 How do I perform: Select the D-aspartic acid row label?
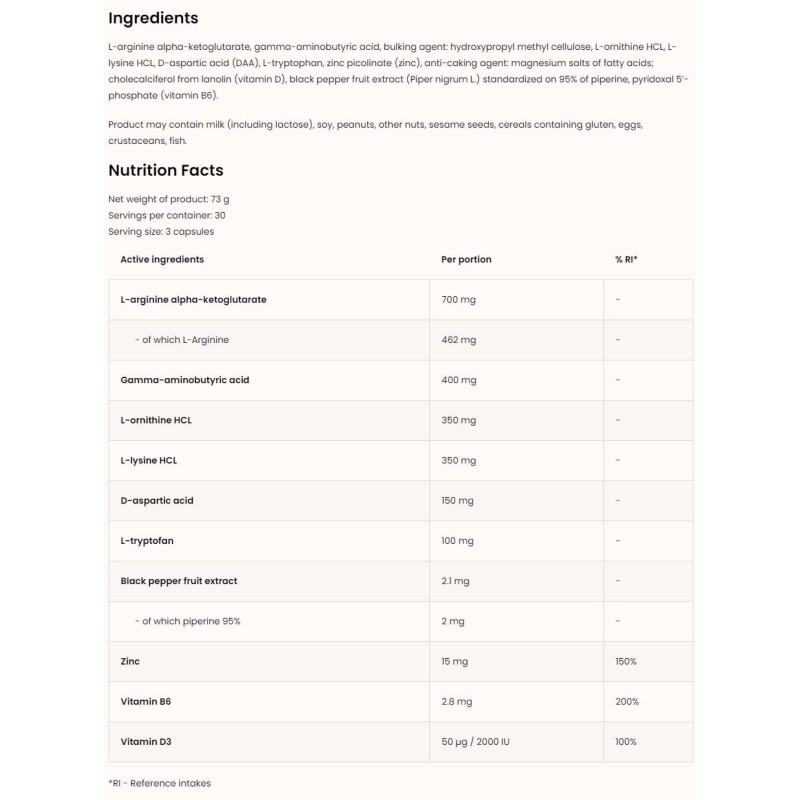click(157, 500)
